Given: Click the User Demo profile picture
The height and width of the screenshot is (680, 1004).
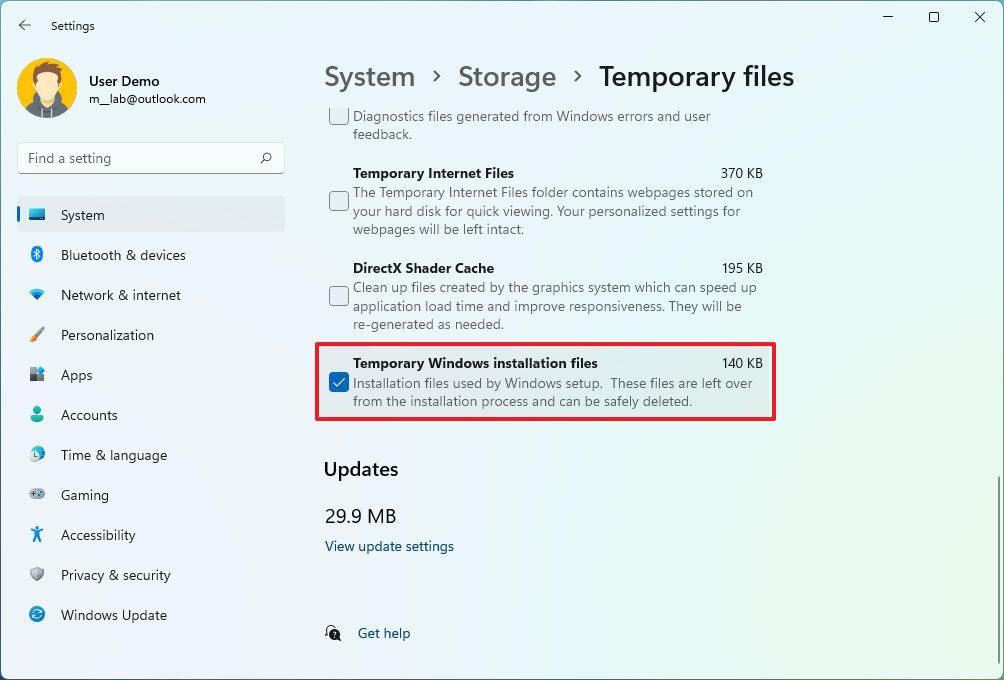Looking at the screenshot, I should (45, 88).
